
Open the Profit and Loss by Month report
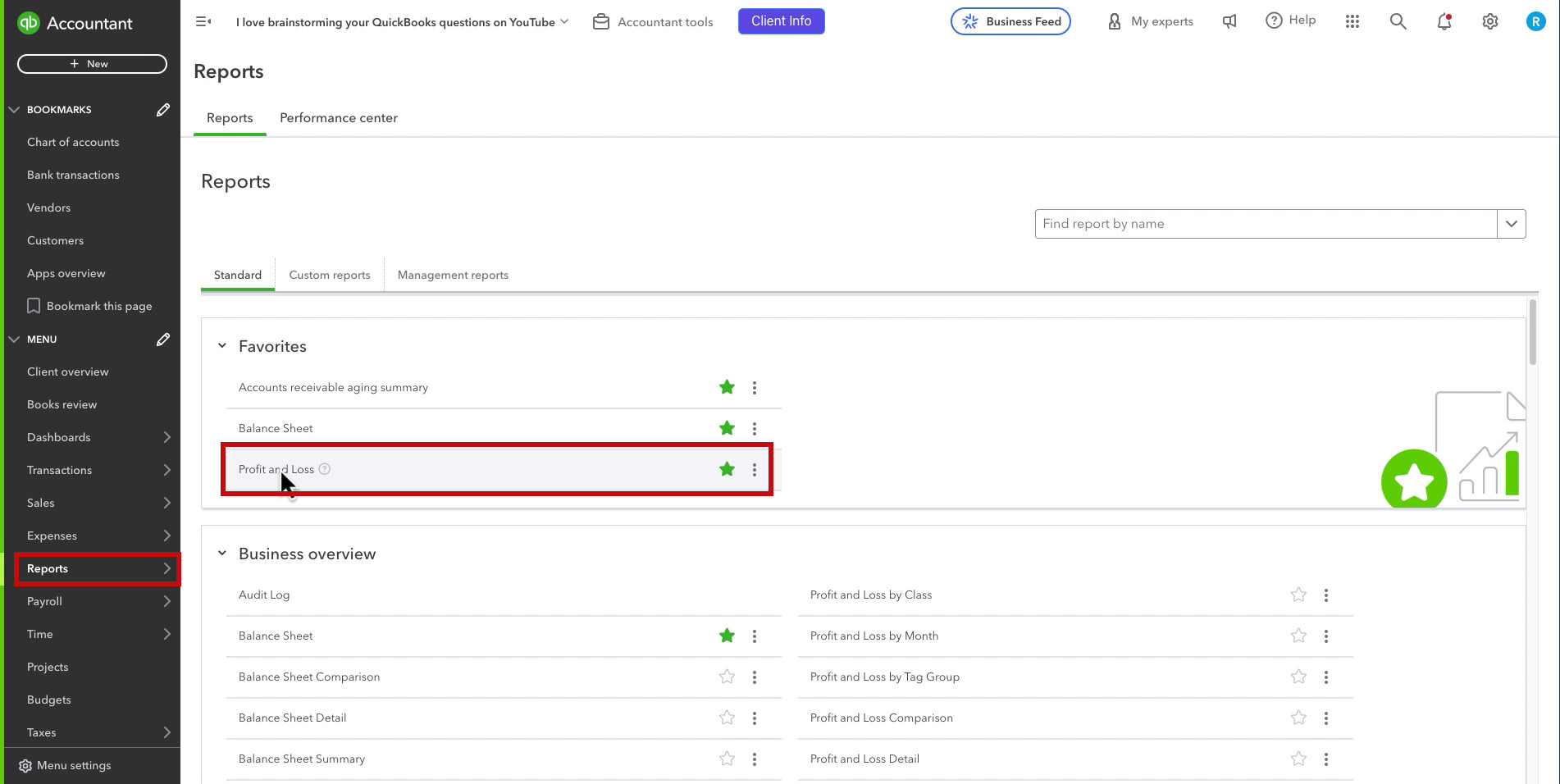tap(874, 636)
